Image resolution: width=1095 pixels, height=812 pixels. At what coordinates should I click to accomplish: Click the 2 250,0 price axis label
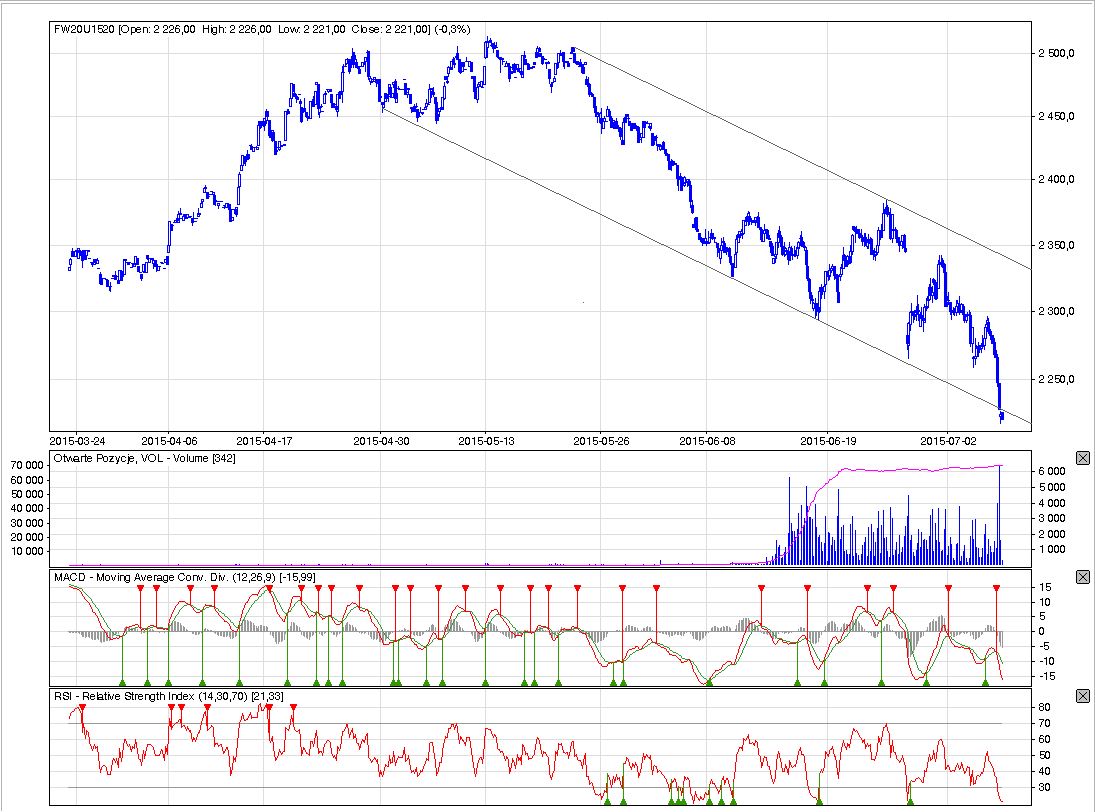[1056, 379]
